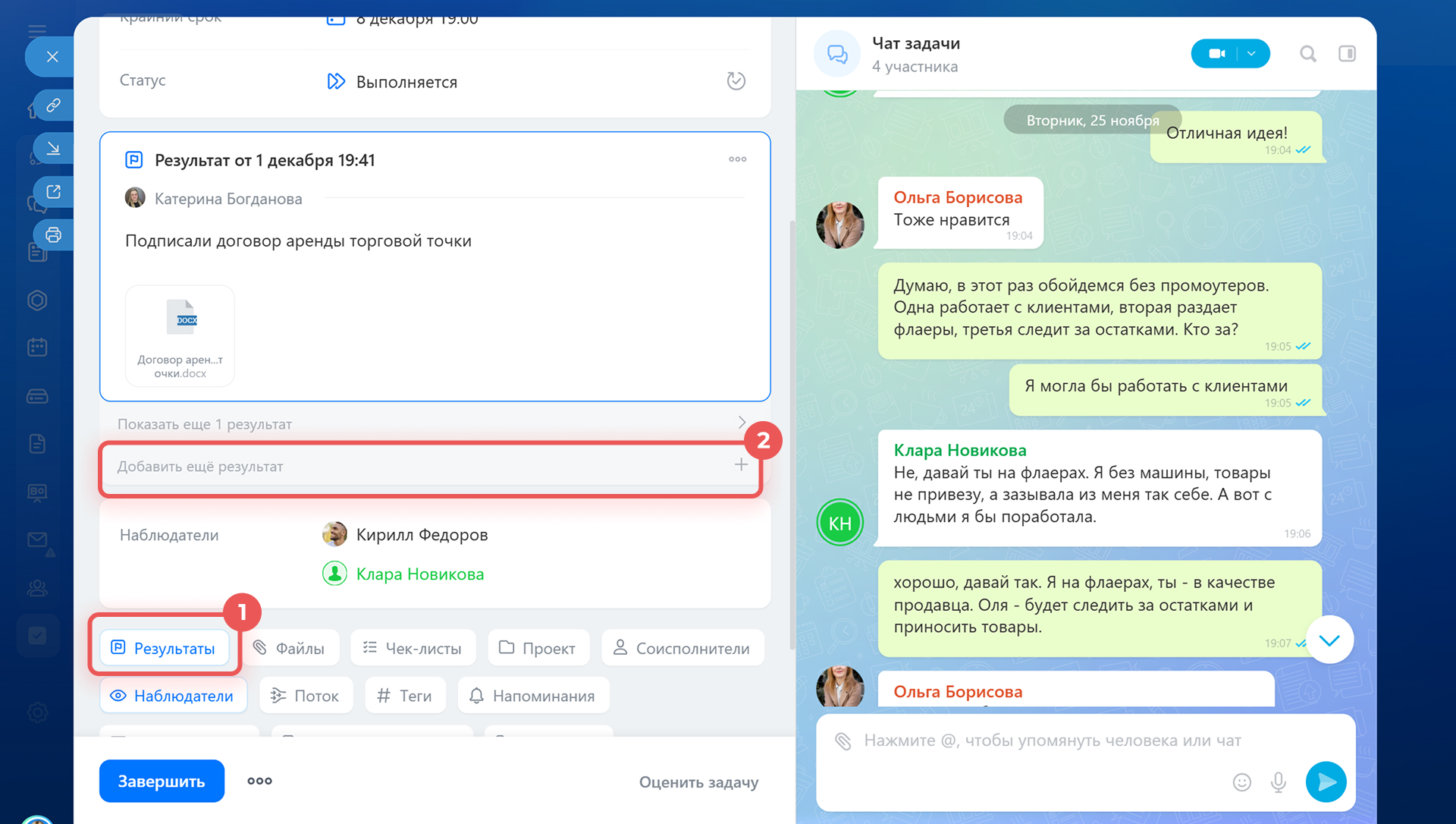Click the Файлы chip
The width and height of the screenshot is (1456, 824).
tap(289, 648)
